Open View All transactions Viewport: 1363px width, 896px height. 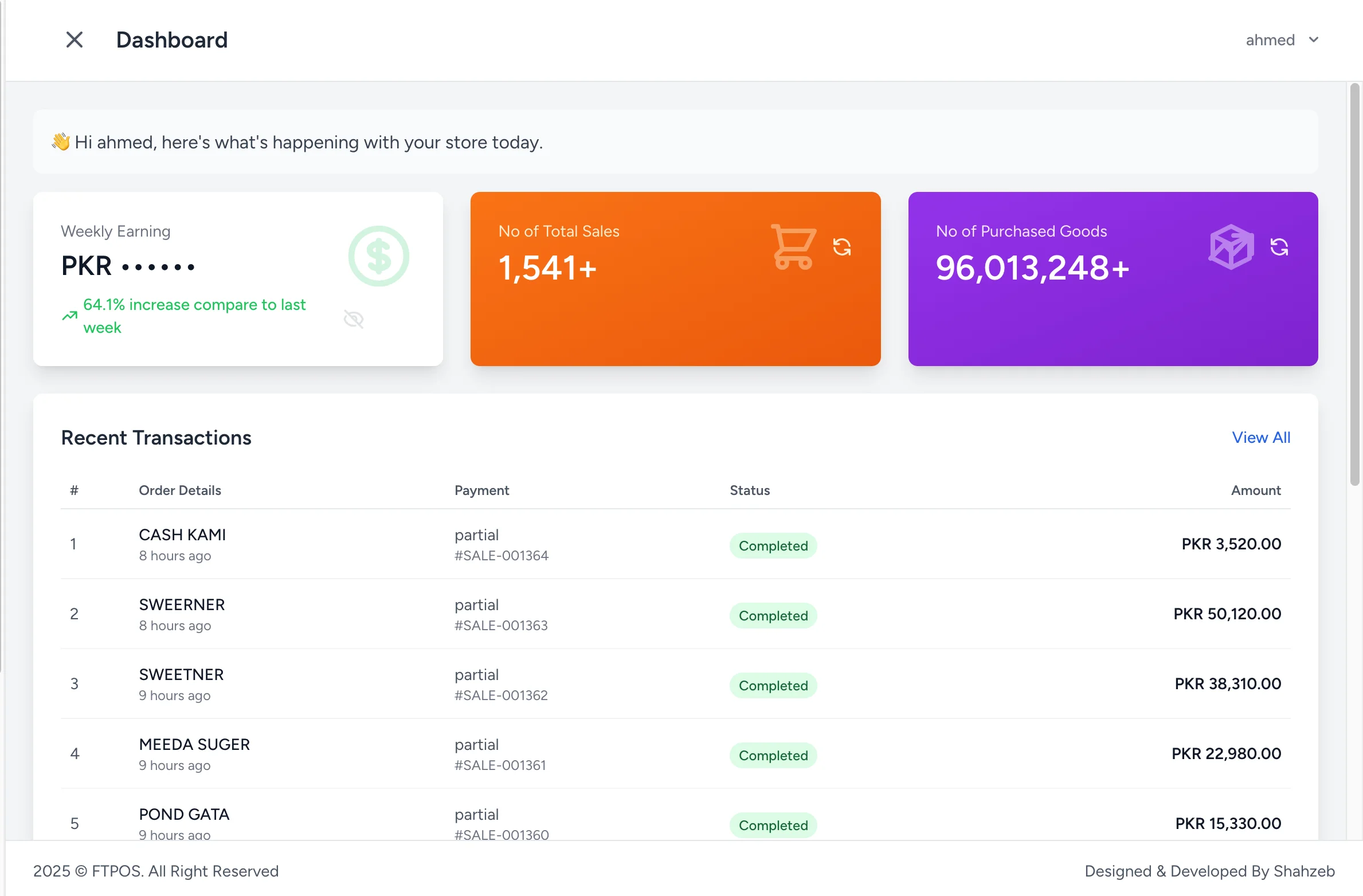point(1261,437)
